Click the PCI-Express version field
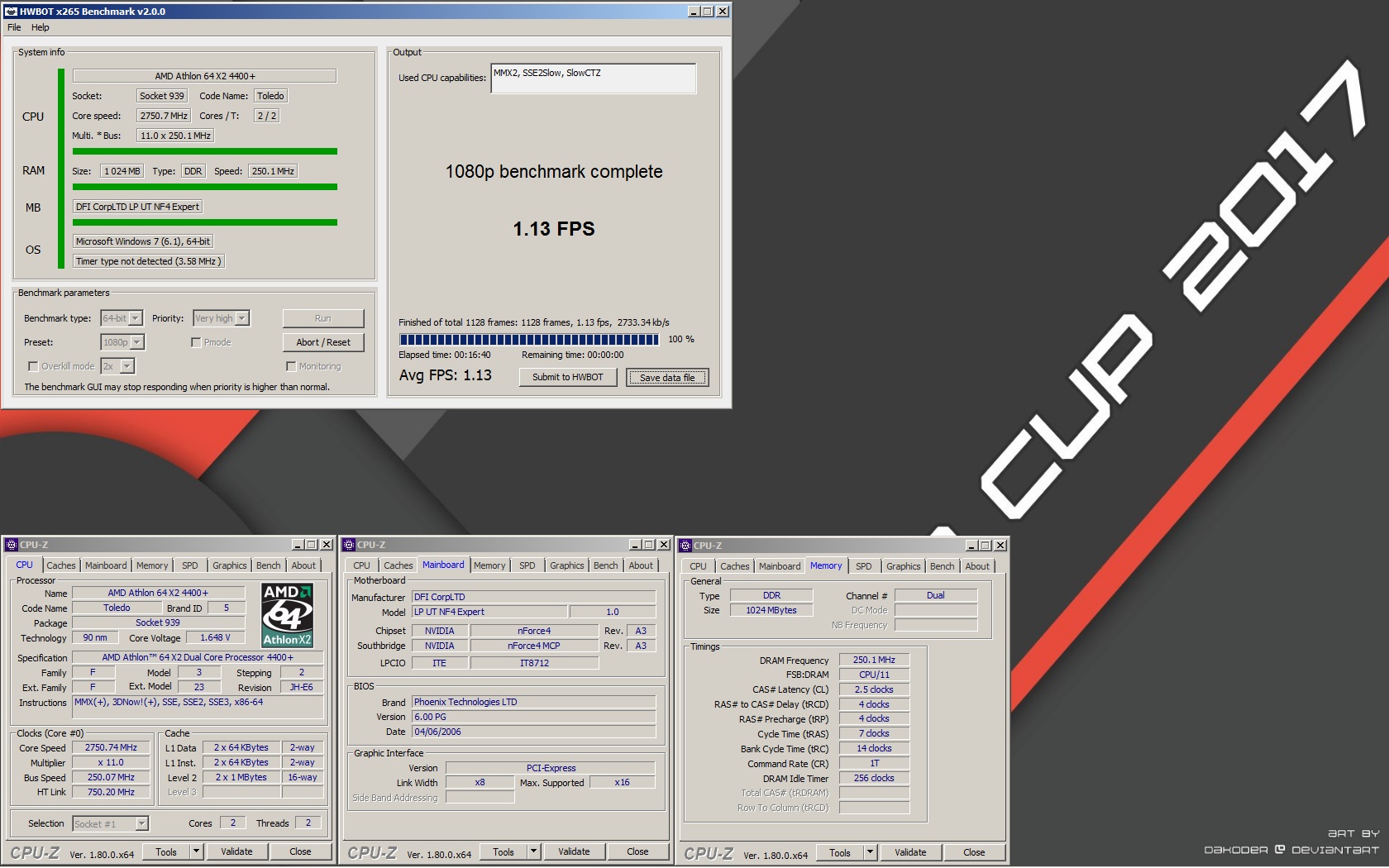Screen dimensions: 1389x868 click(551, 768)
